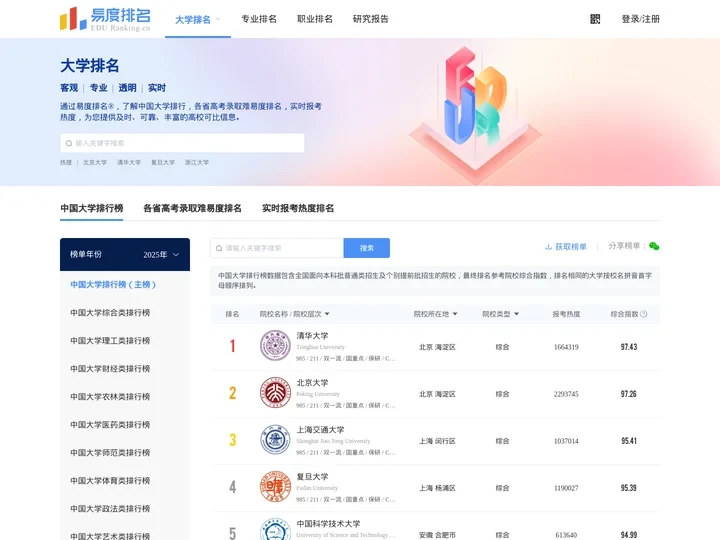Screen dimensions: 720x540
Task: Click 获取榜单 link
Action: [x=571, y=247]
